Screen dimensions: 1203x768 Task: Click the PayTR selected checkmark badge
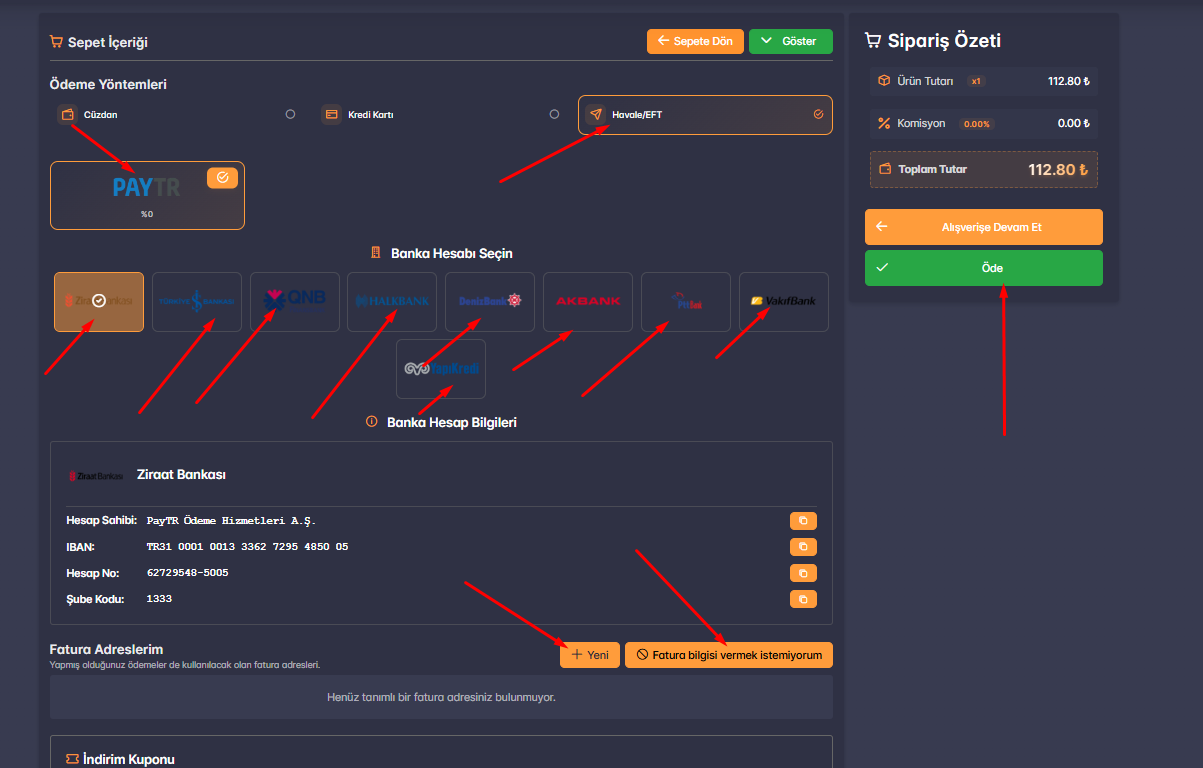(222, 177)
